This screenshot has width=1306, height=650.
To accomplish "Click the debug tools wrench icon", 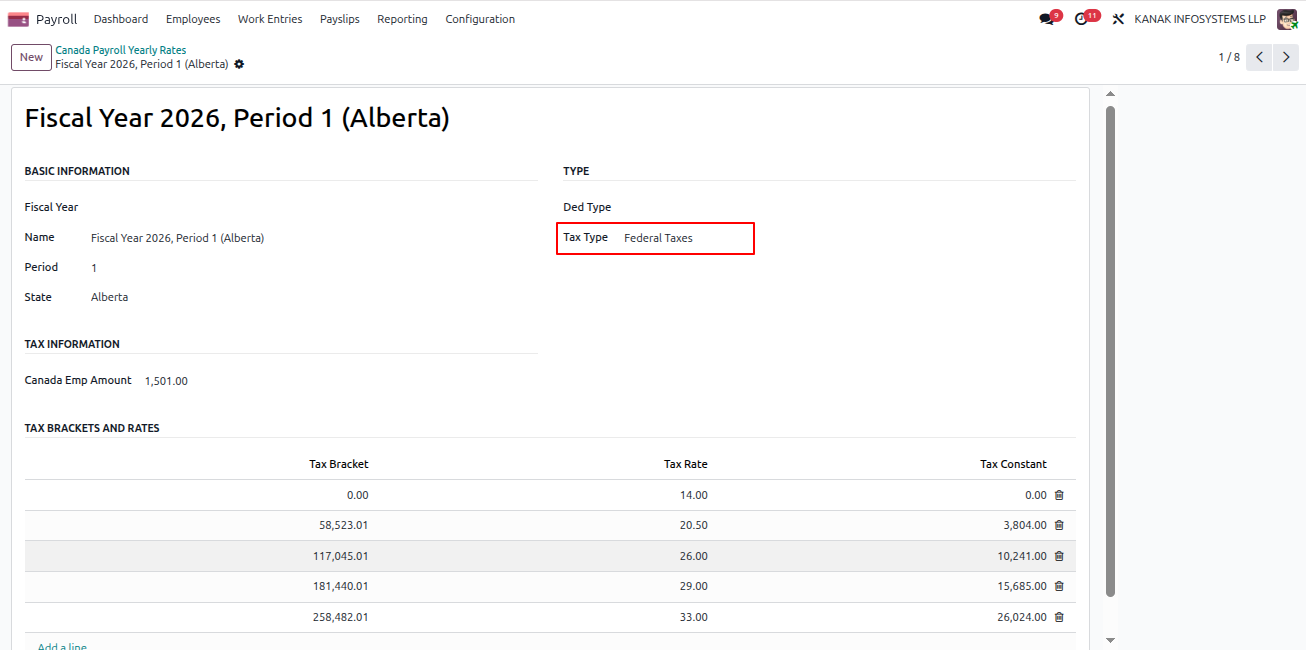I will tap(1119, 19).
